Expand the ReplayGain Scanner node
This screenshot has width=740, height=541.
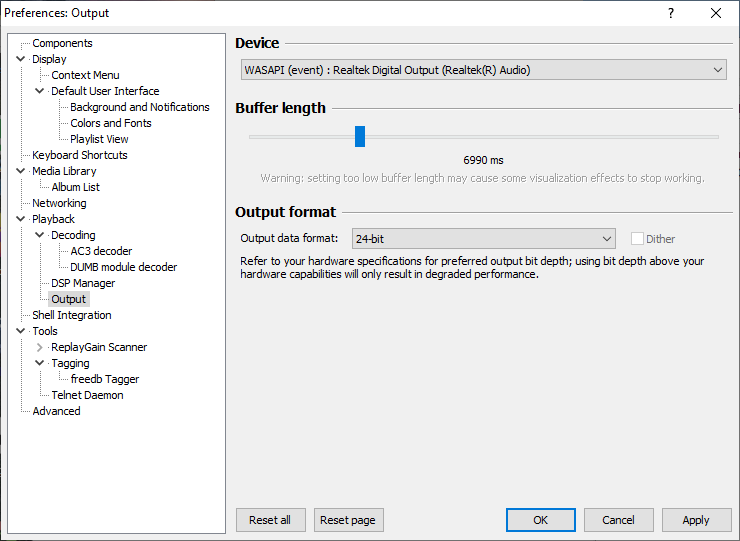[x=40, y=347]
